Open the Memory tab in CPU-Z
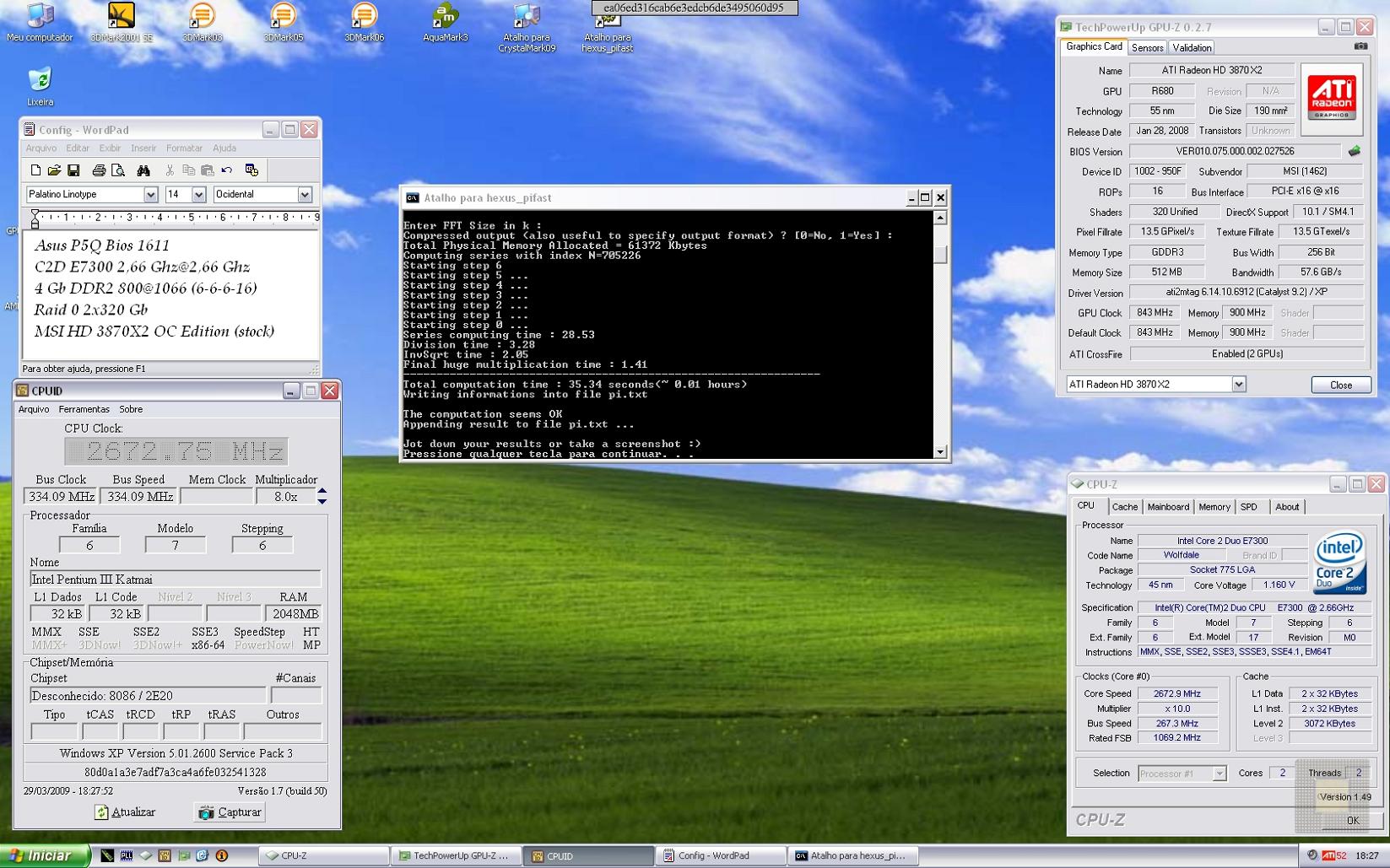The width and height of the screenshot is (1390, 868). click(1214, 507)
